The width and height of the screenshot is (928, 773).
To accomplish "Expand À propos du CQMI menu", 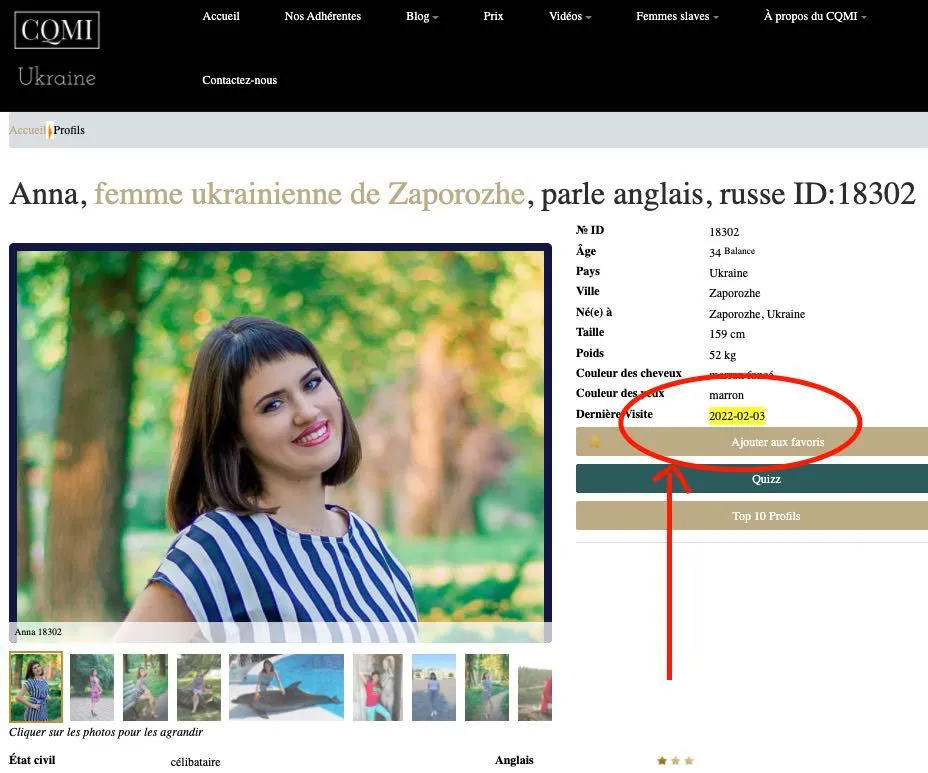I will [815, 17].
